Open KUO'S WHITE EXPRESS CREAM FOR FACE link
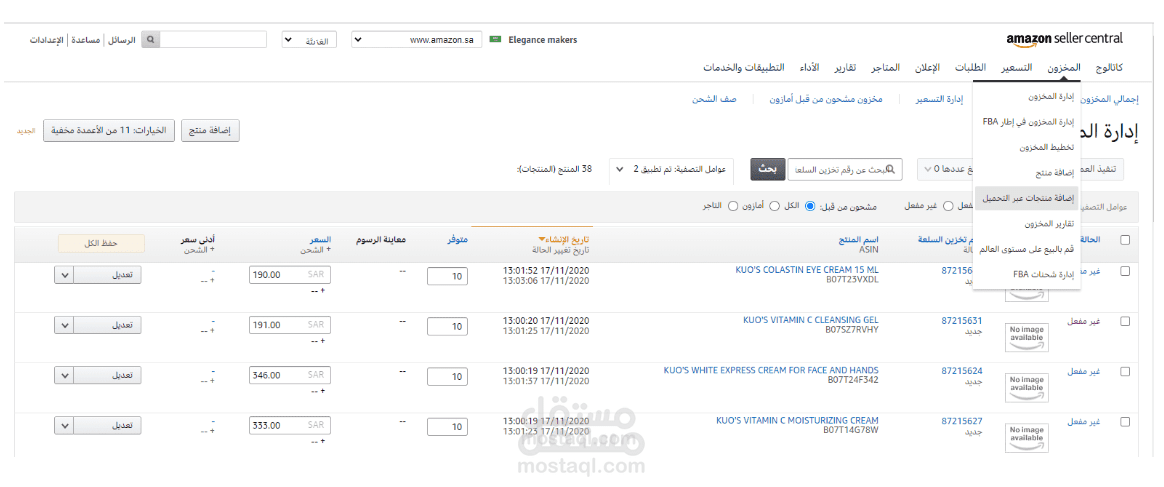 tap(771, 370)
